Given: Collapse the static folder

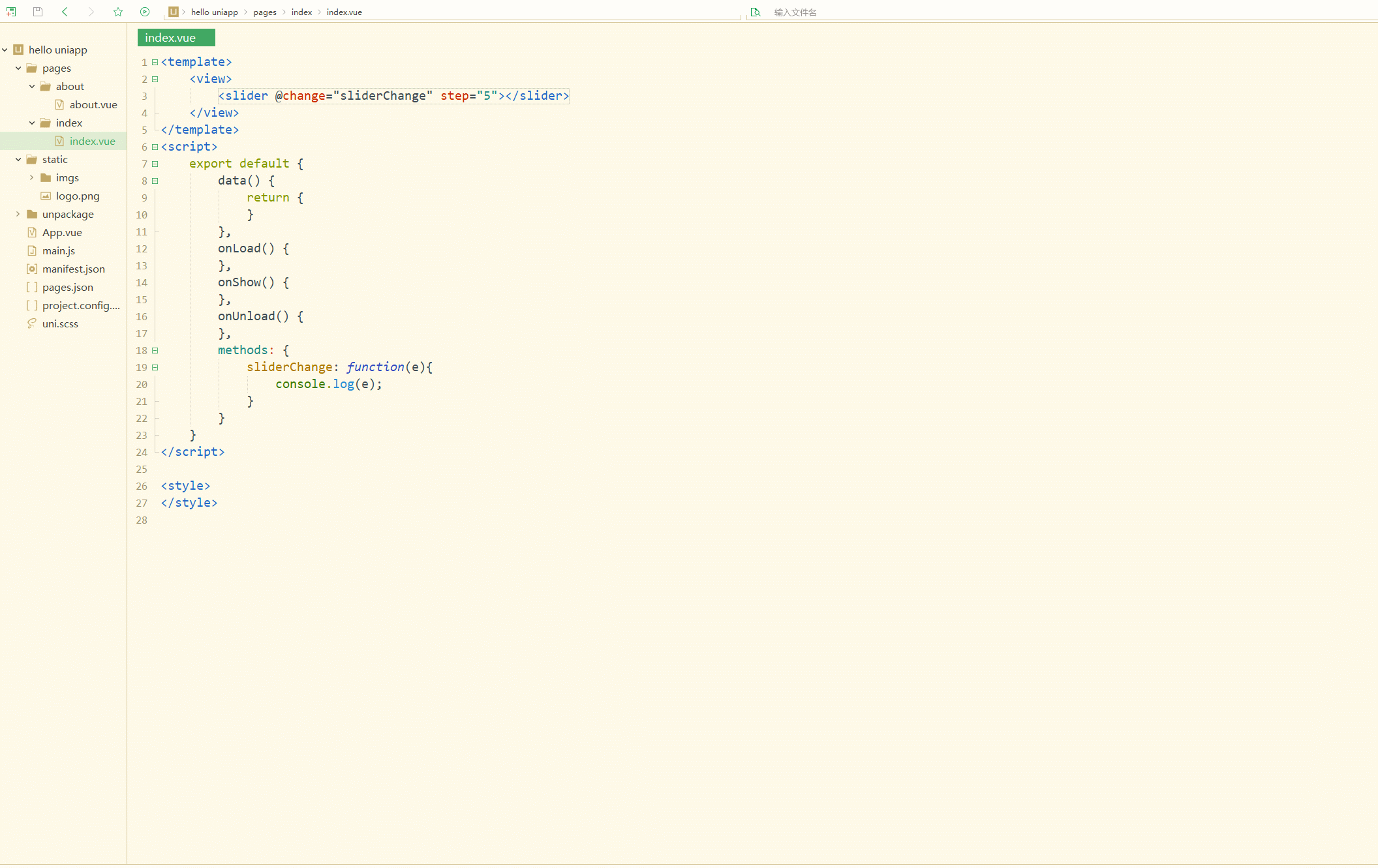Looking at the screenshot, I should [x=18, y=159].
